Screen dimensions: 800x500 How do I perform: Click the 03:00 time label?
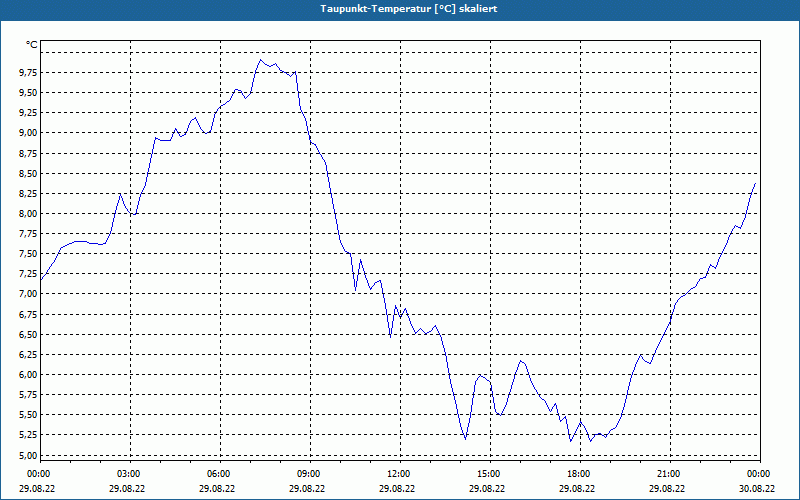130,474
